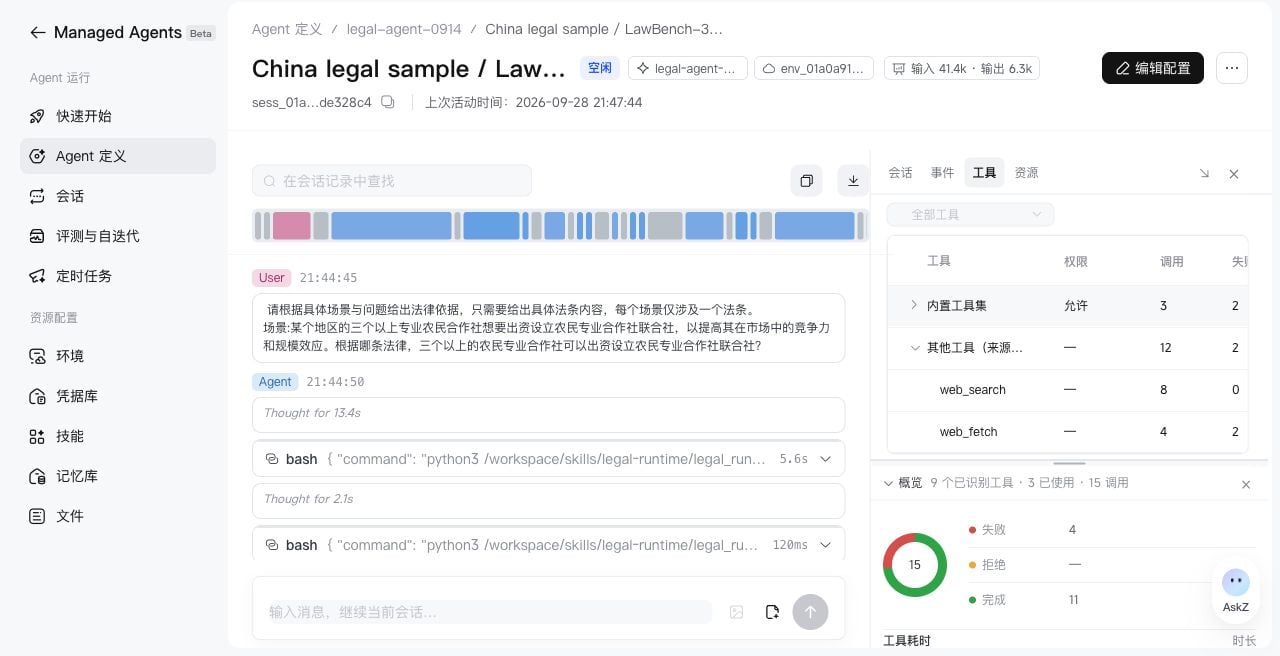This screenshot has width=1280, height=656.
Task: Copy the session ID sess_01a...de328c4
Action: point(388,102)
